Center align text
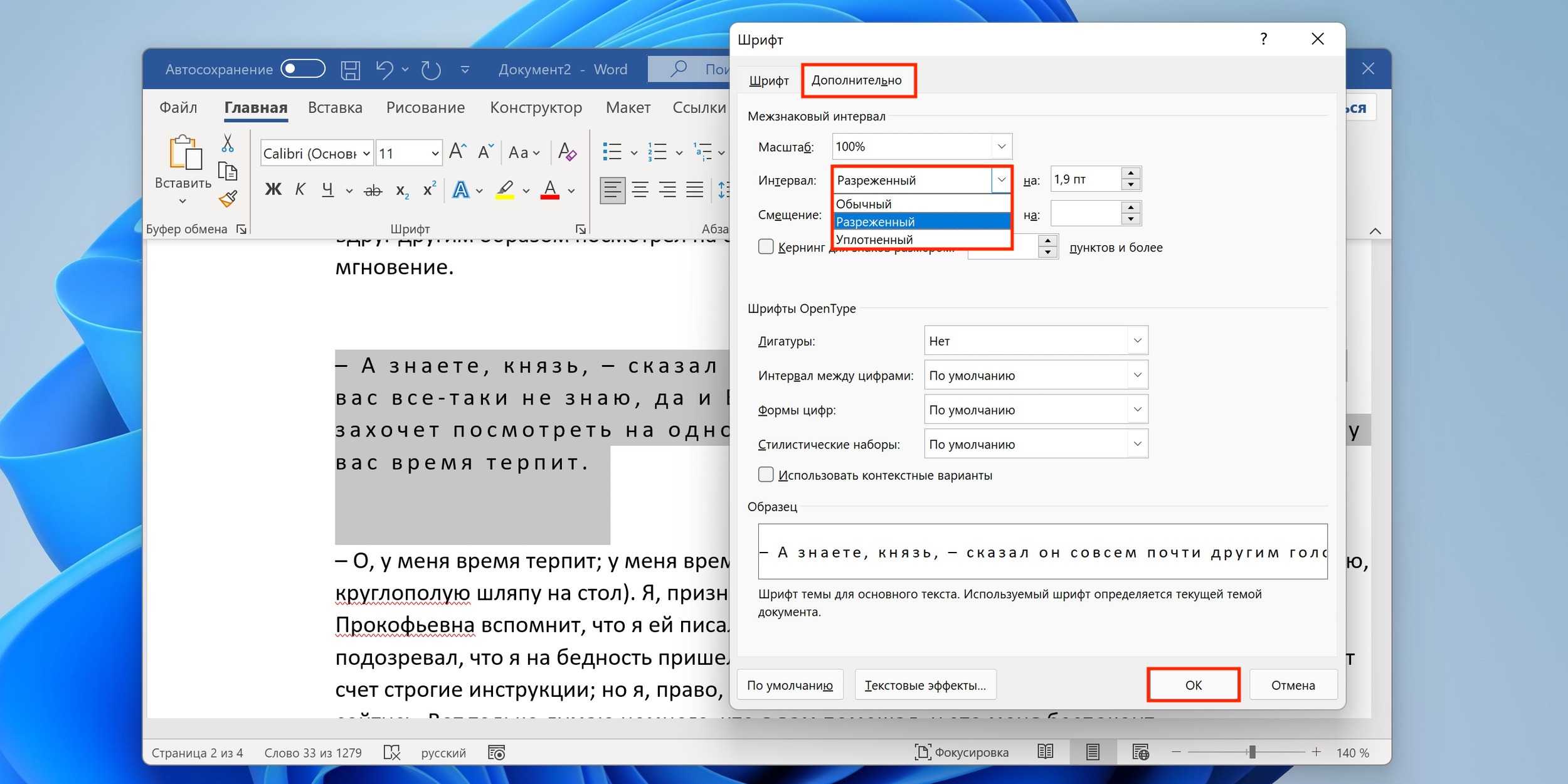 pyautogui.click(x=640, y=189)
